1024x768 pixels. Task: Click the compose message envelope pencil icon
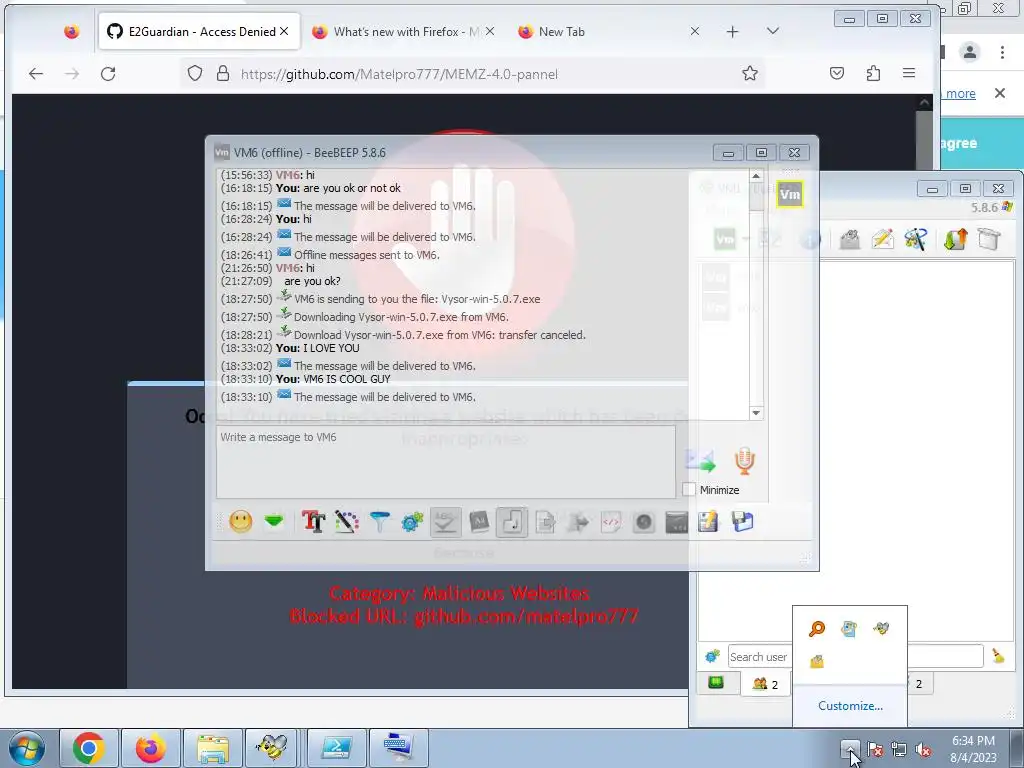[x=882, y=239]
